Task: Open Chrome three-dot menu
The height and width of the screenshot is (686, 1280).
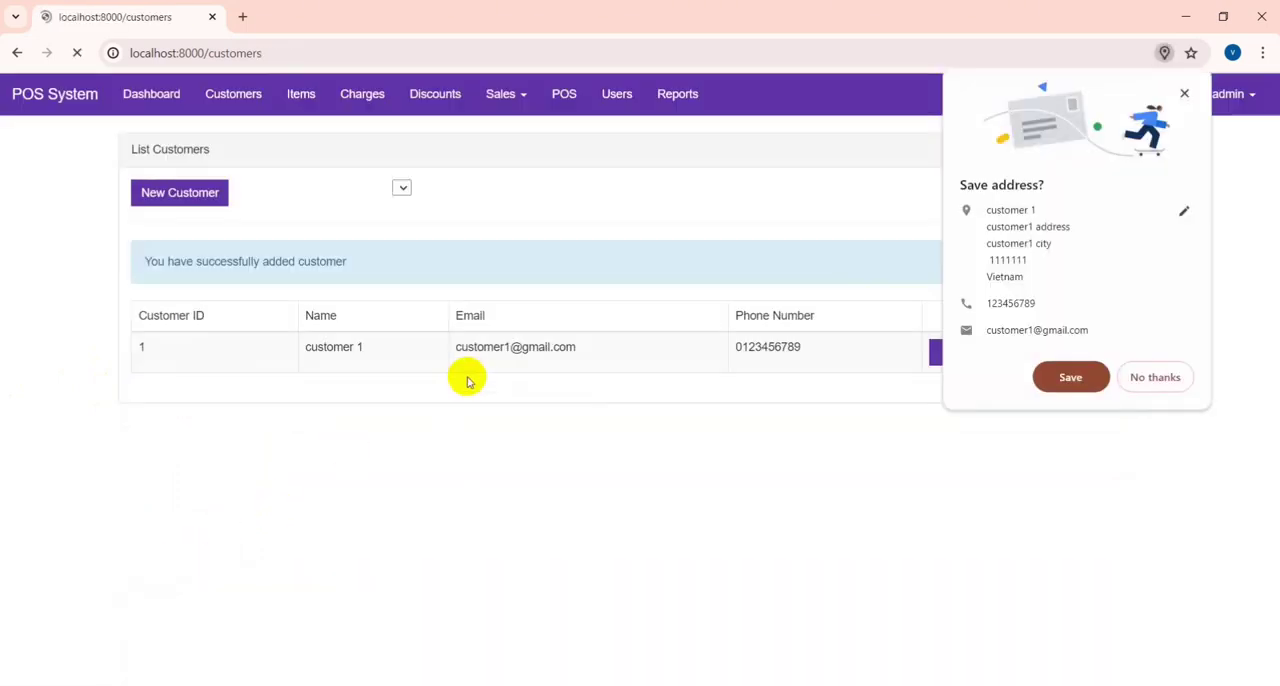Action: [x=1263, y=53]
